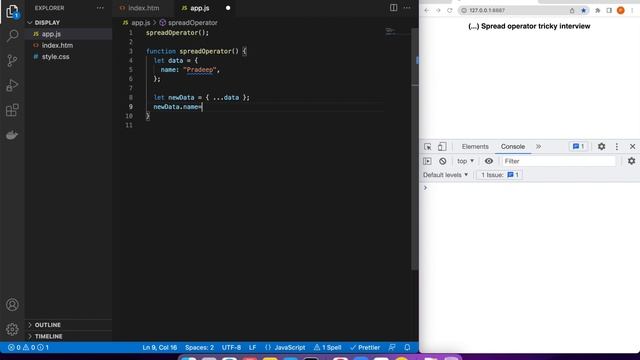Toggle DevTools device toolbar

tap(442, 147)
